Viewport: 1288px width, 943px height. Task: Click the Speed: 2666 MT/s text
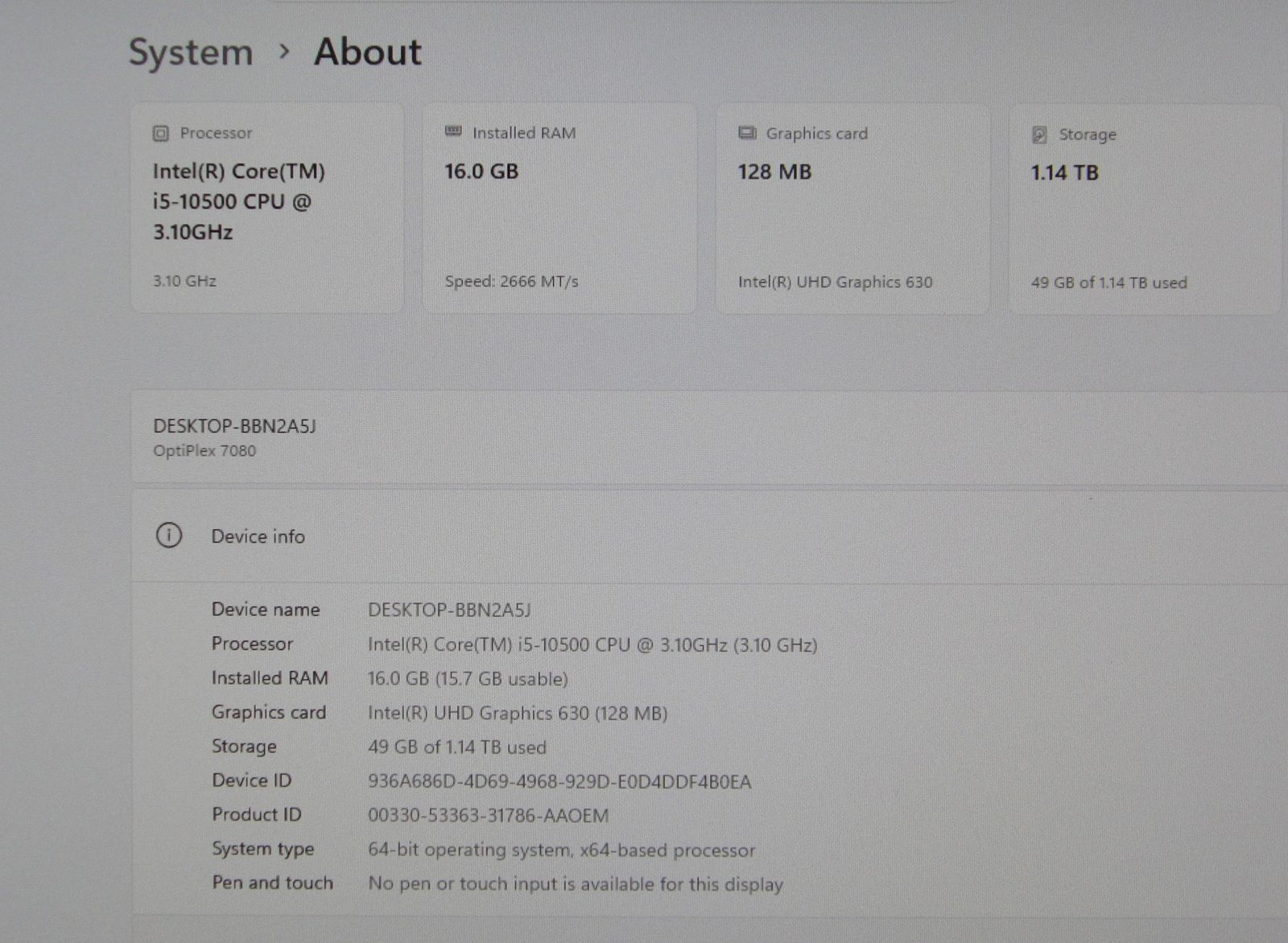click(511, 281)
